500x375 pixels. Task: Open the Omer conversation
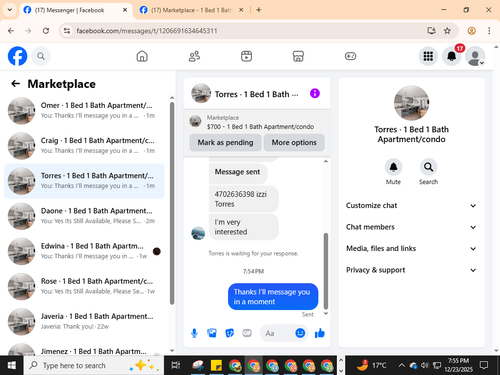point(84,111)
